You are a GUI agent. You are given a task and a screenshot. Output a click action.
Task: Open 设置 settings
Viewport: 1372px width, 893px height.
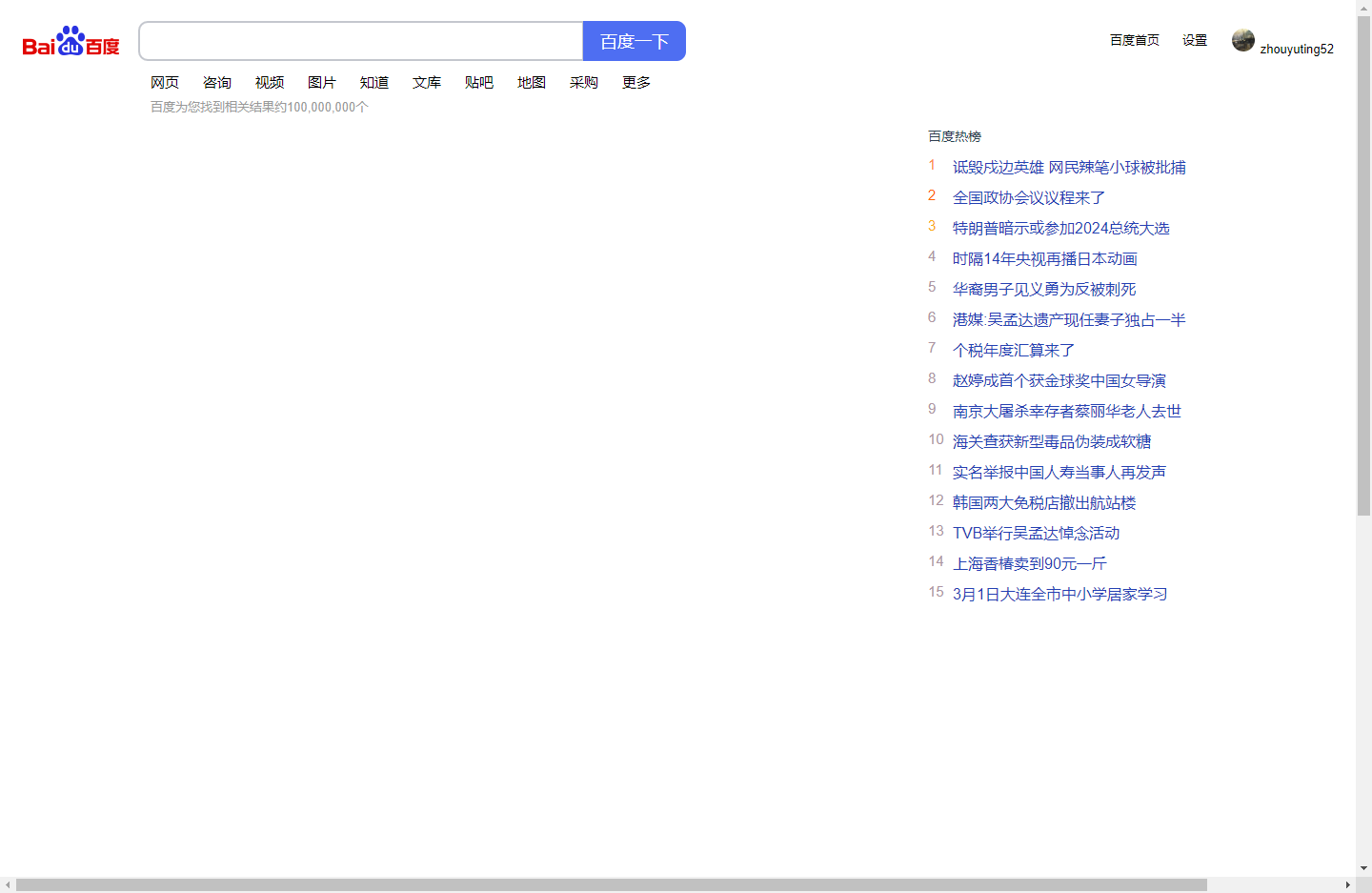[x=1194, y=40]
